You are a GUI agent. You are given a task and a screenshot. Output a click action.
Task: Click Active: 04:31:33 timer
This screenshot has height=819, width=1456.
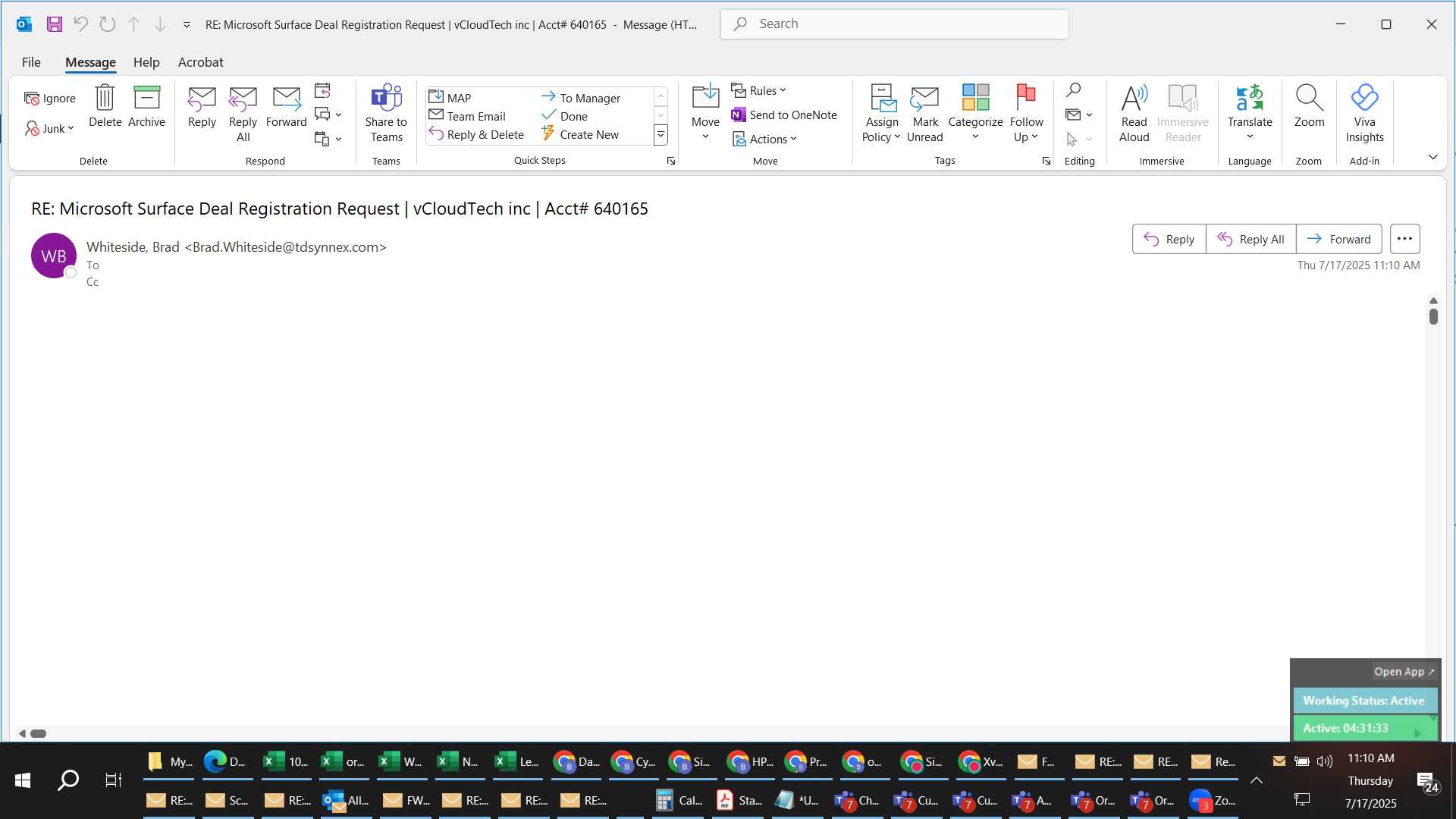pos(1363,728)
